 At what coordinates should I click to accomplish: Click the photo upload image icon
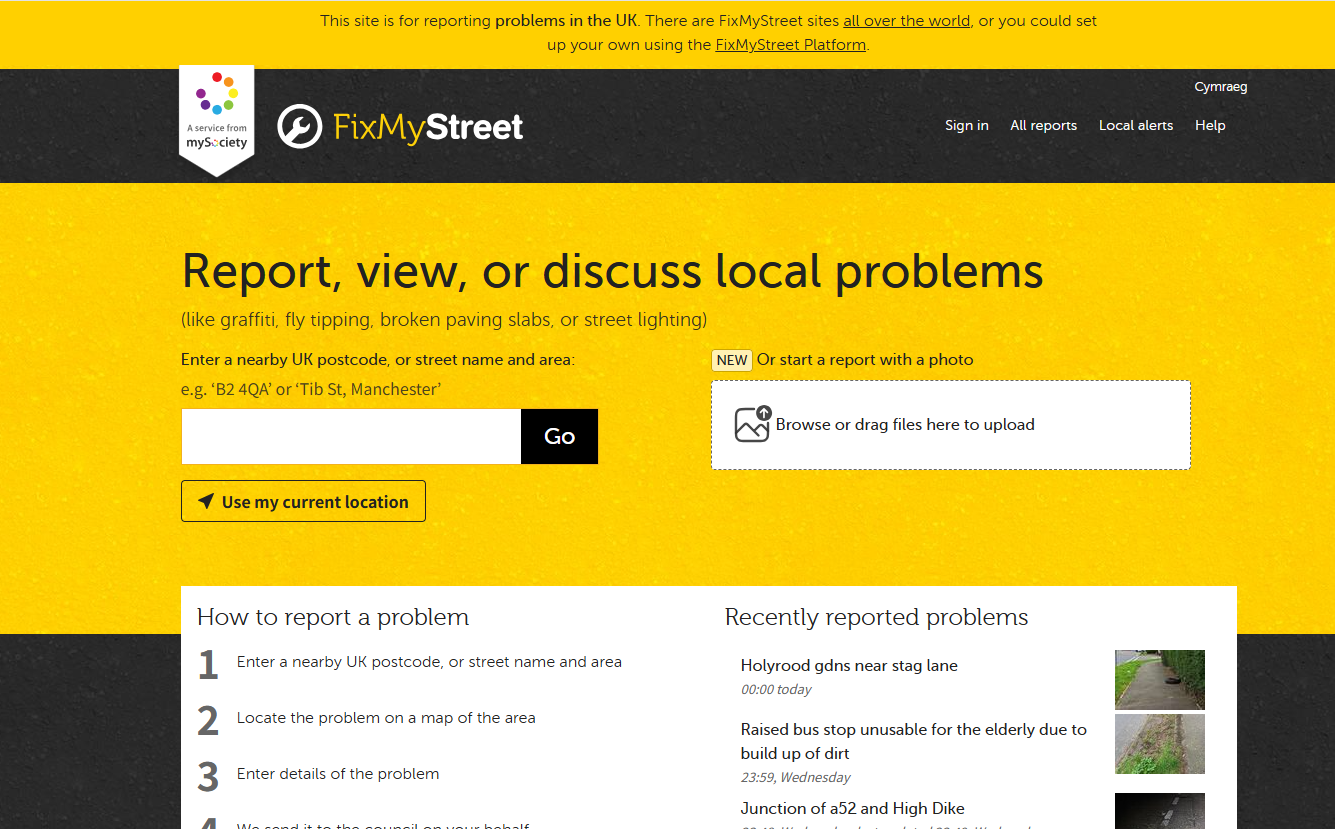pyautogui.click(x=752, y=424)
